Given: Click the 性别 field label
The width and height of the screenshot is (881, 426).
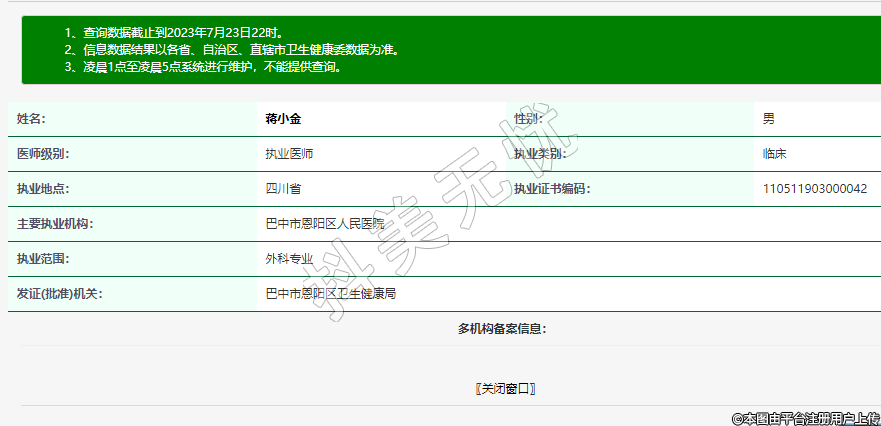Looking at the screenshot, I should [x=528, y=119].
